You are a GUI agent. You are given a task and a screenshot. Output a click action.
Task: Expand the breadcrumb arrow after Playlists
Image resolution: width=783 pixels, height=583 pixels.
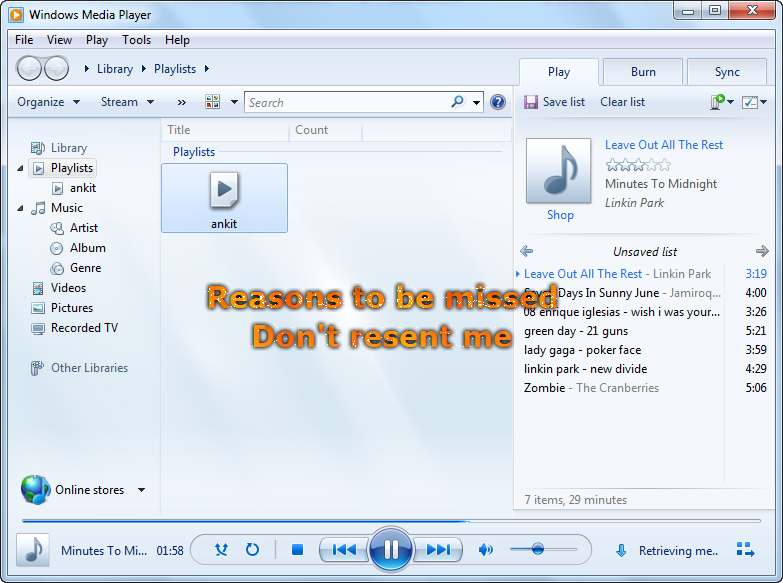pos(206,68)
